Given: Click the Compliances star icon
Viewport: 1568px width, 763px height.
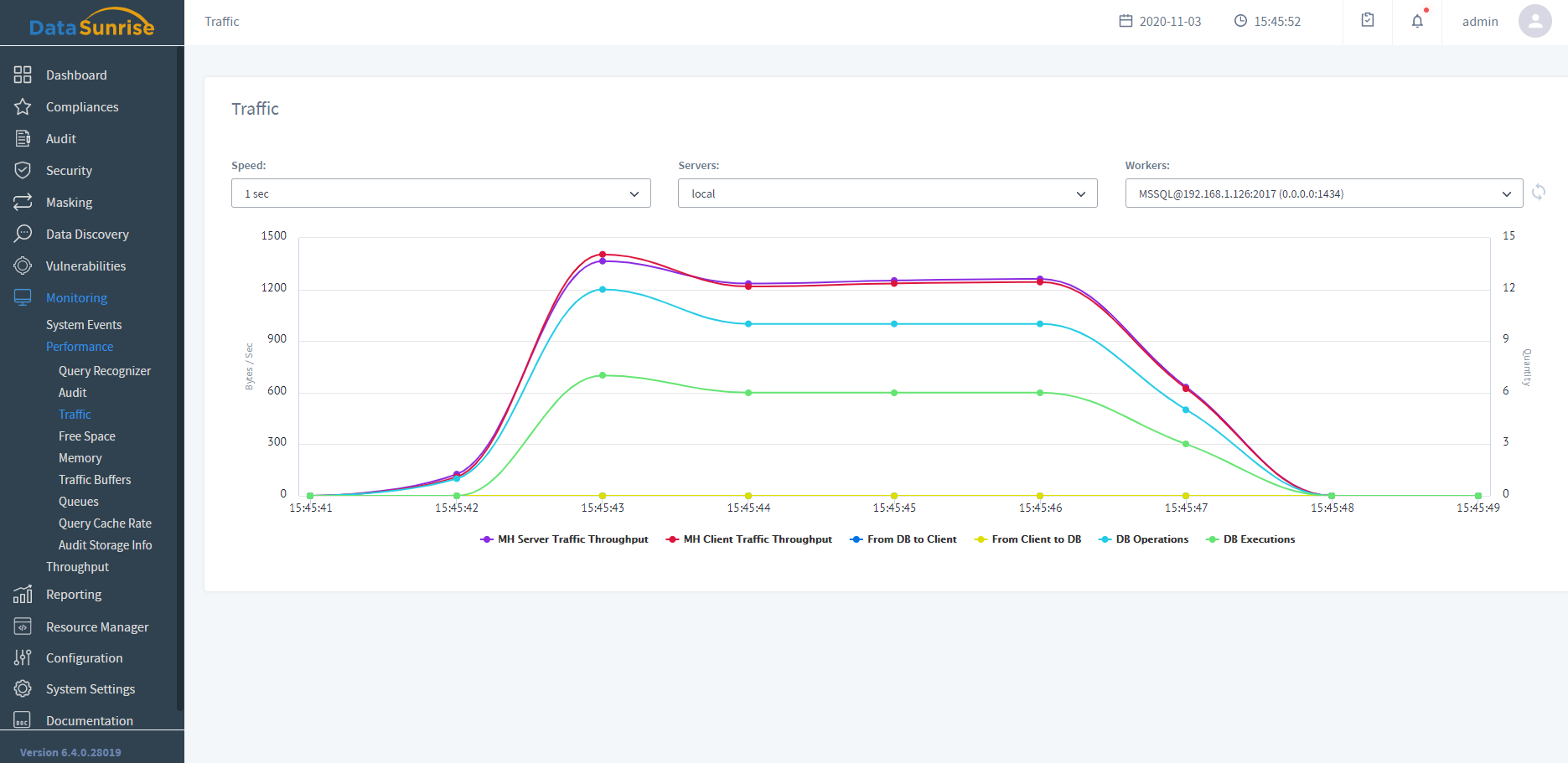Looking at the screenshot, I should 23,107.
